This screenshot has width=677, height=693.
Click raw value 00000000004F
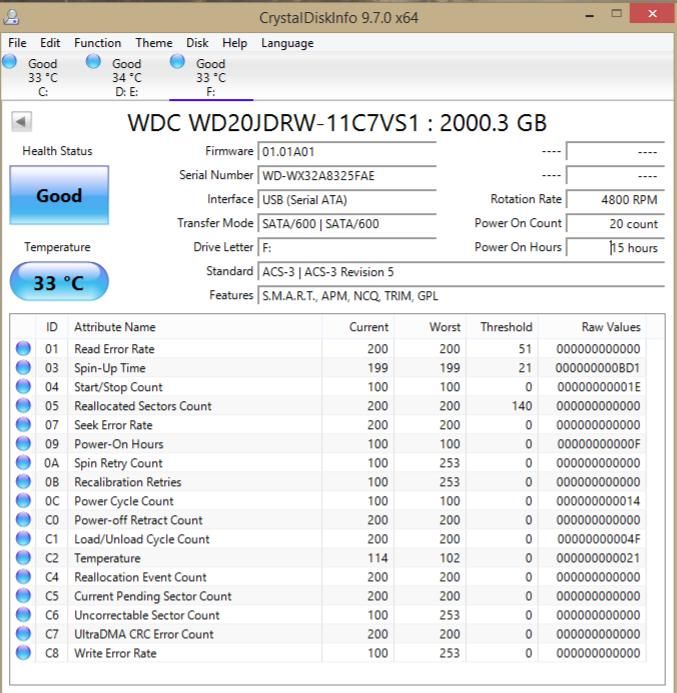(598, 539)
